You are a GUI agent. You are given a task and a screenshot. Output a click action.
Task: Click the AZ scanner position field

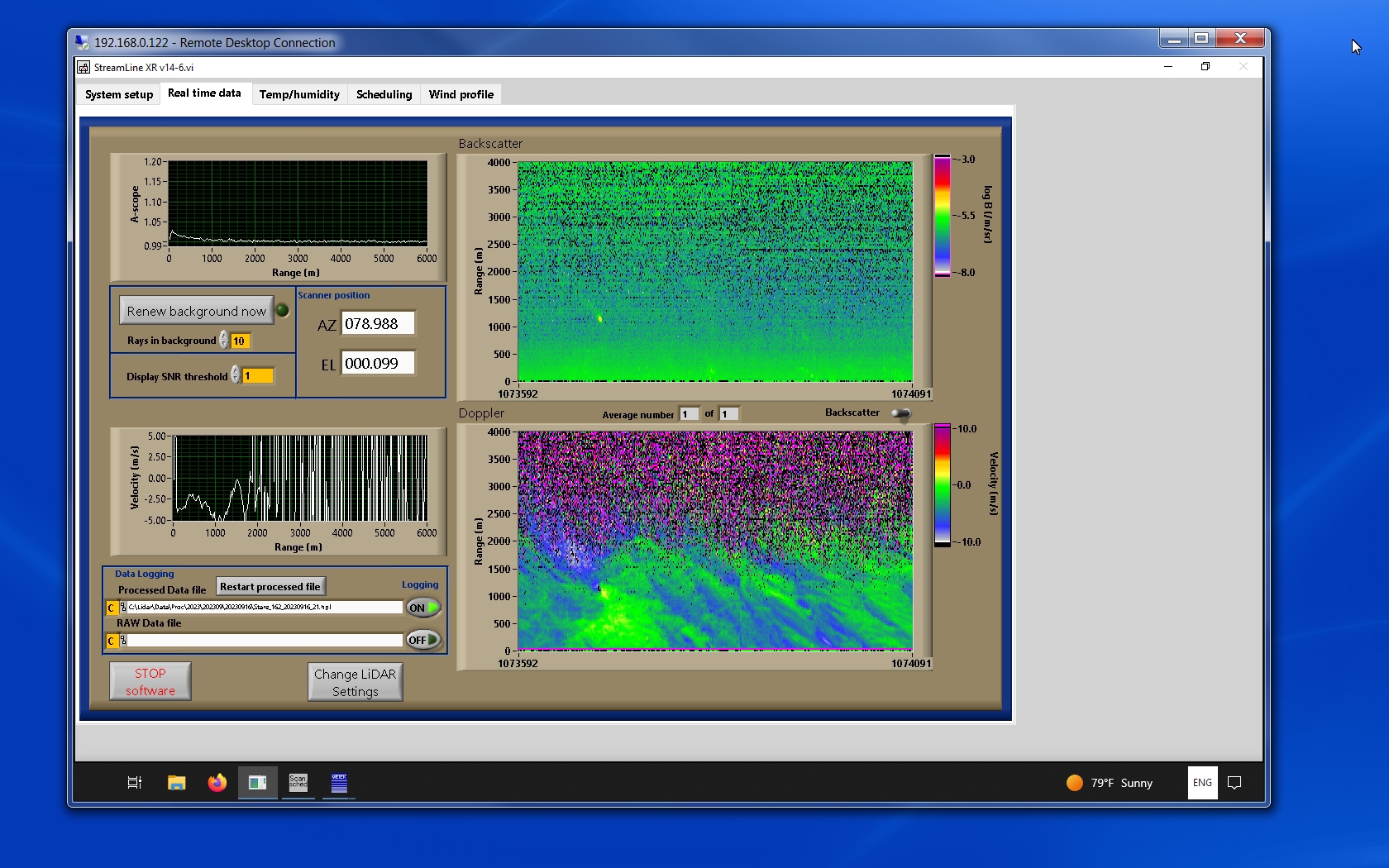pos(378,324)
